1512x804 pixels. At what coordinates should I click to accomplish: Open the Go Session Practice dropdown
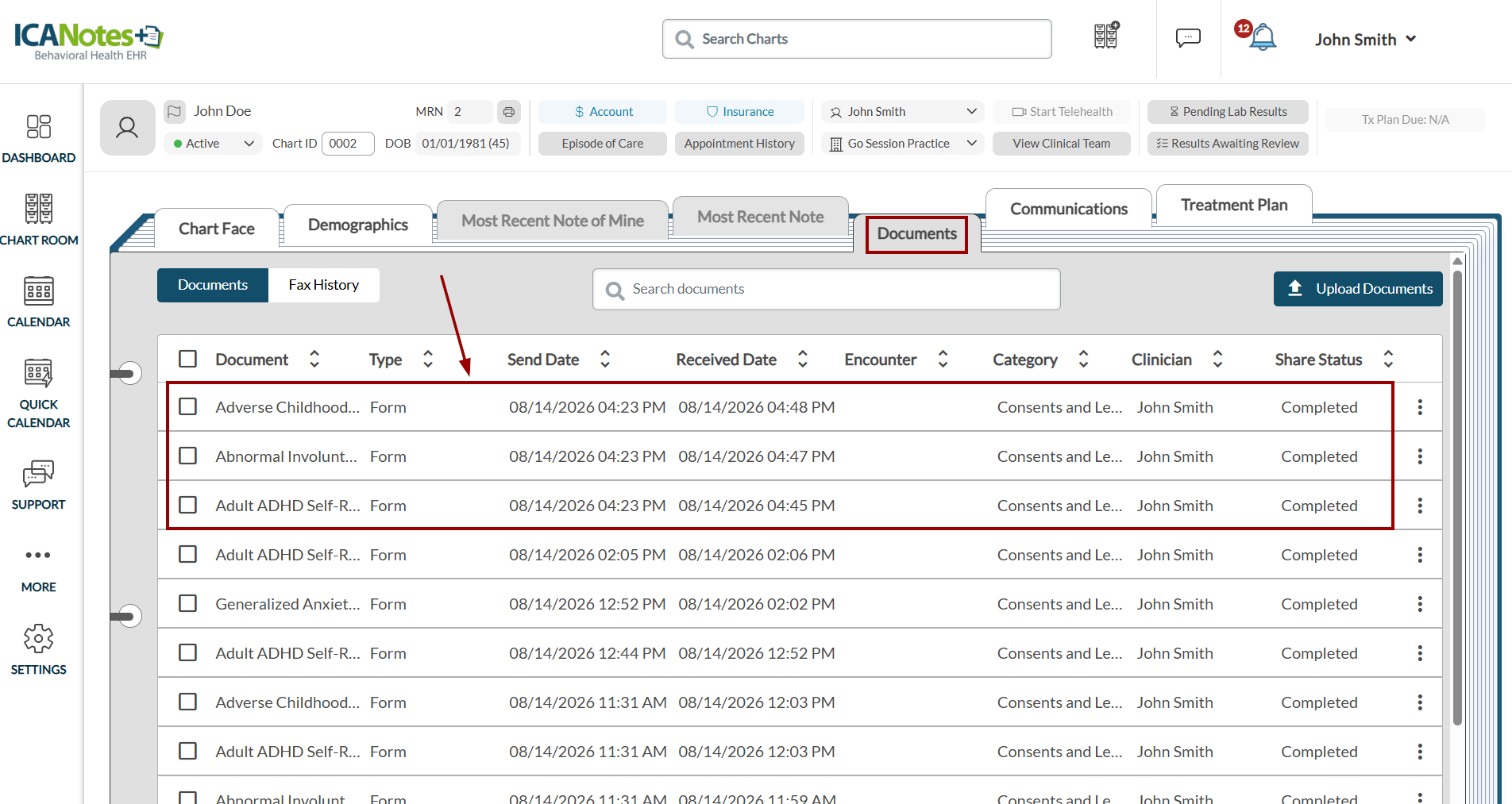click(x=903, y=144)
